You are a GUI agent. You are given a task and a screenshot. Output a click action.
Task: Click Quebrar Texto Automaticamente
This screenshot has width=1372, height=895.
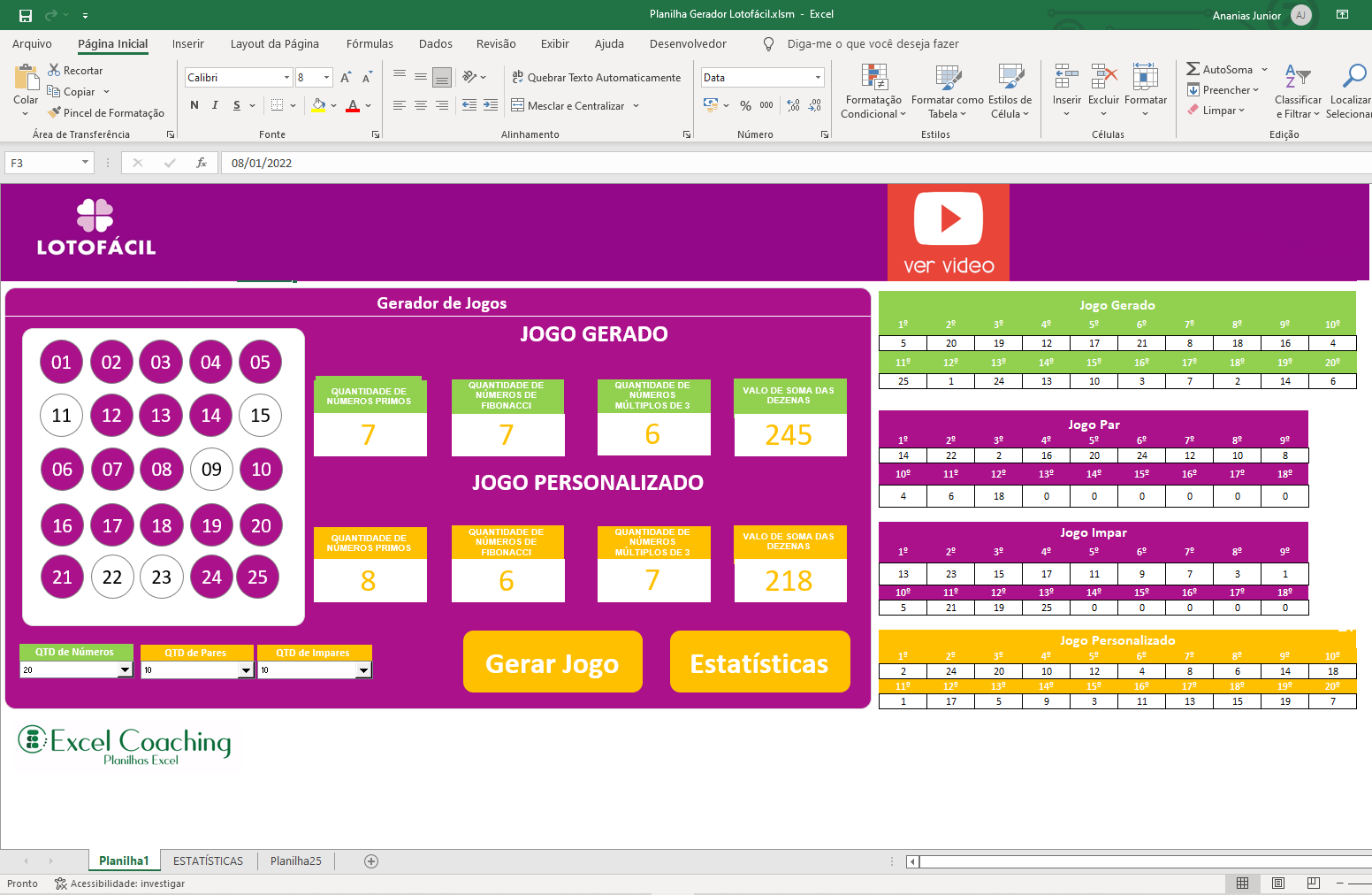pos(597,77)
